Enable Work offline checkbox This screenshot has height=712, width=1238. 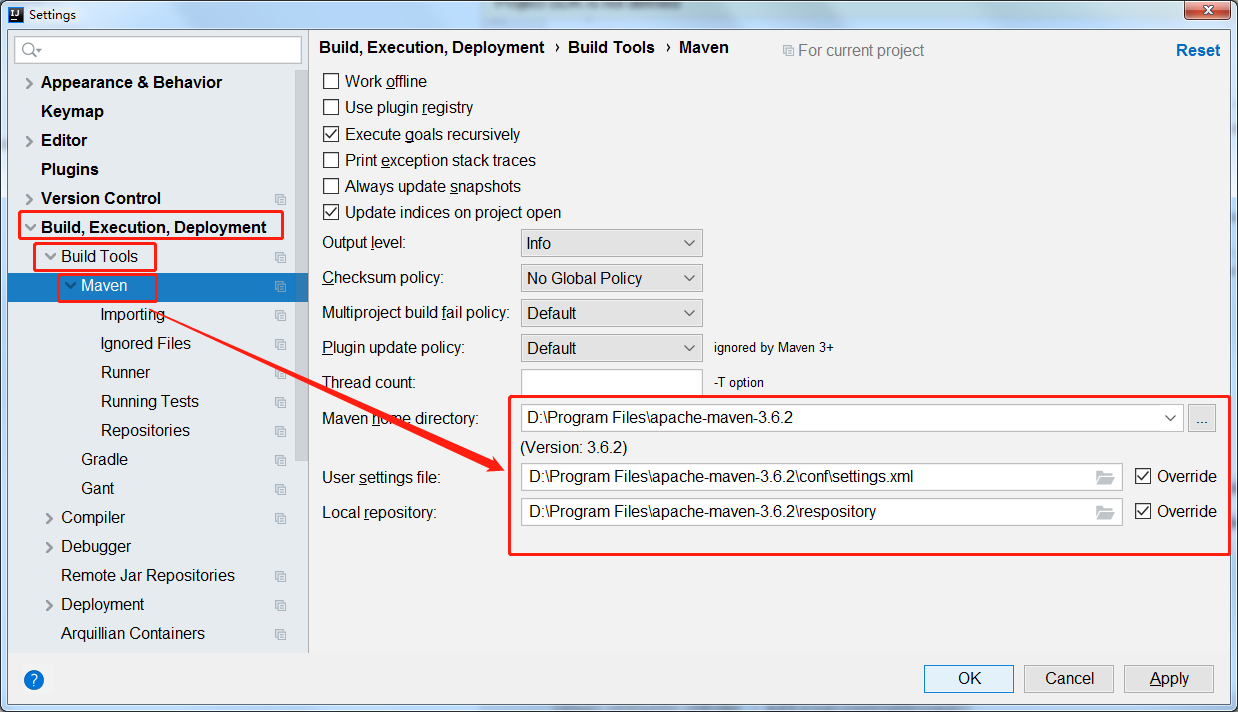(x=331, y=81)
